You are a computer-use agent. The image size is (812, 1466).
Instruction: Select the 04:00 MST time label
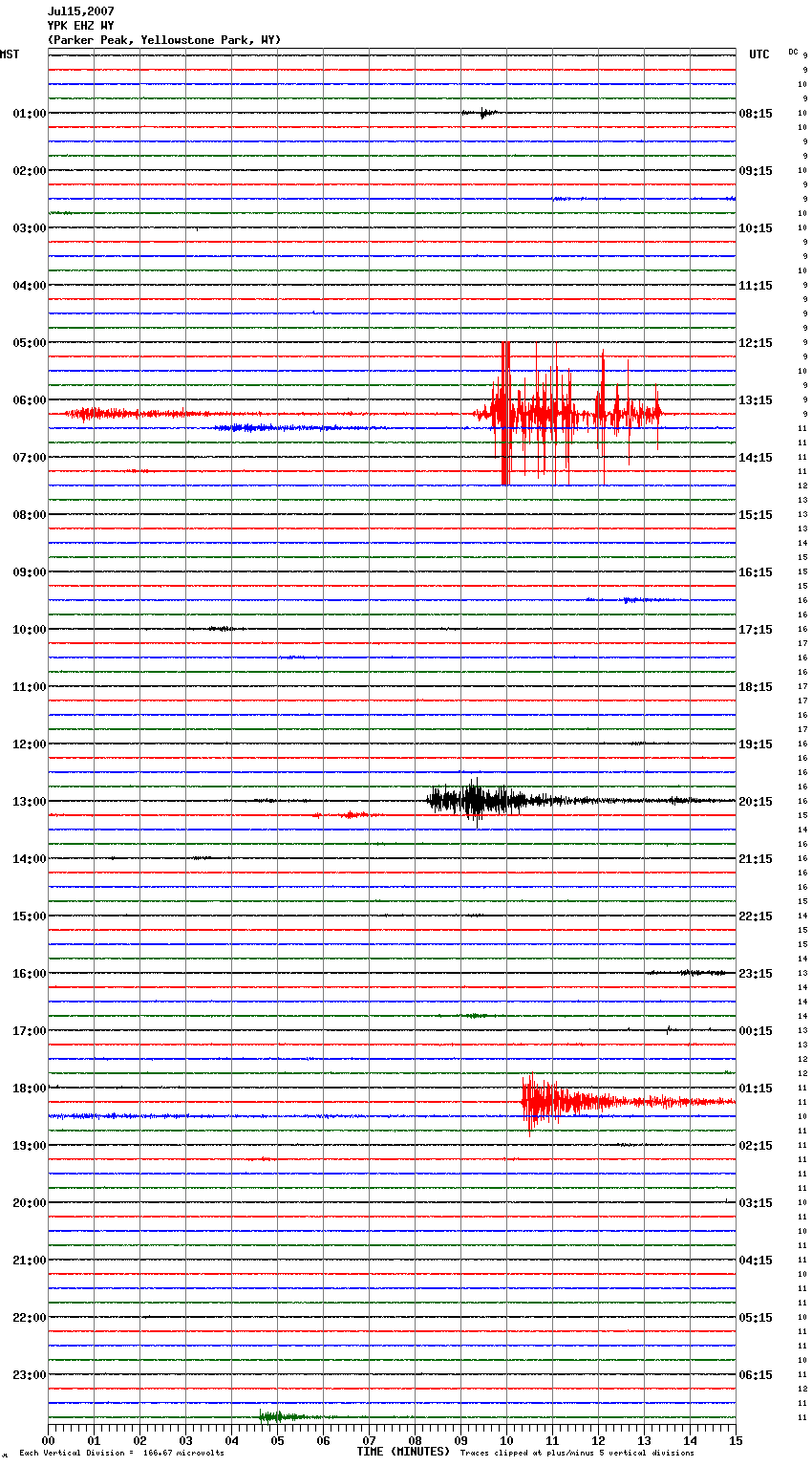click(x=30, y=286)
